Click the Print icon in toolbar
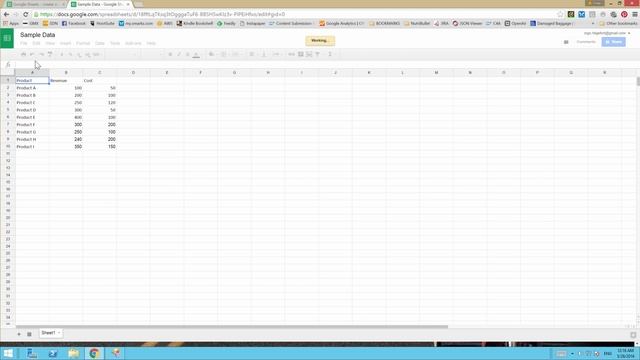Image resolution: width=640 pixels, height=360 pixels. (x=23, y=54)
